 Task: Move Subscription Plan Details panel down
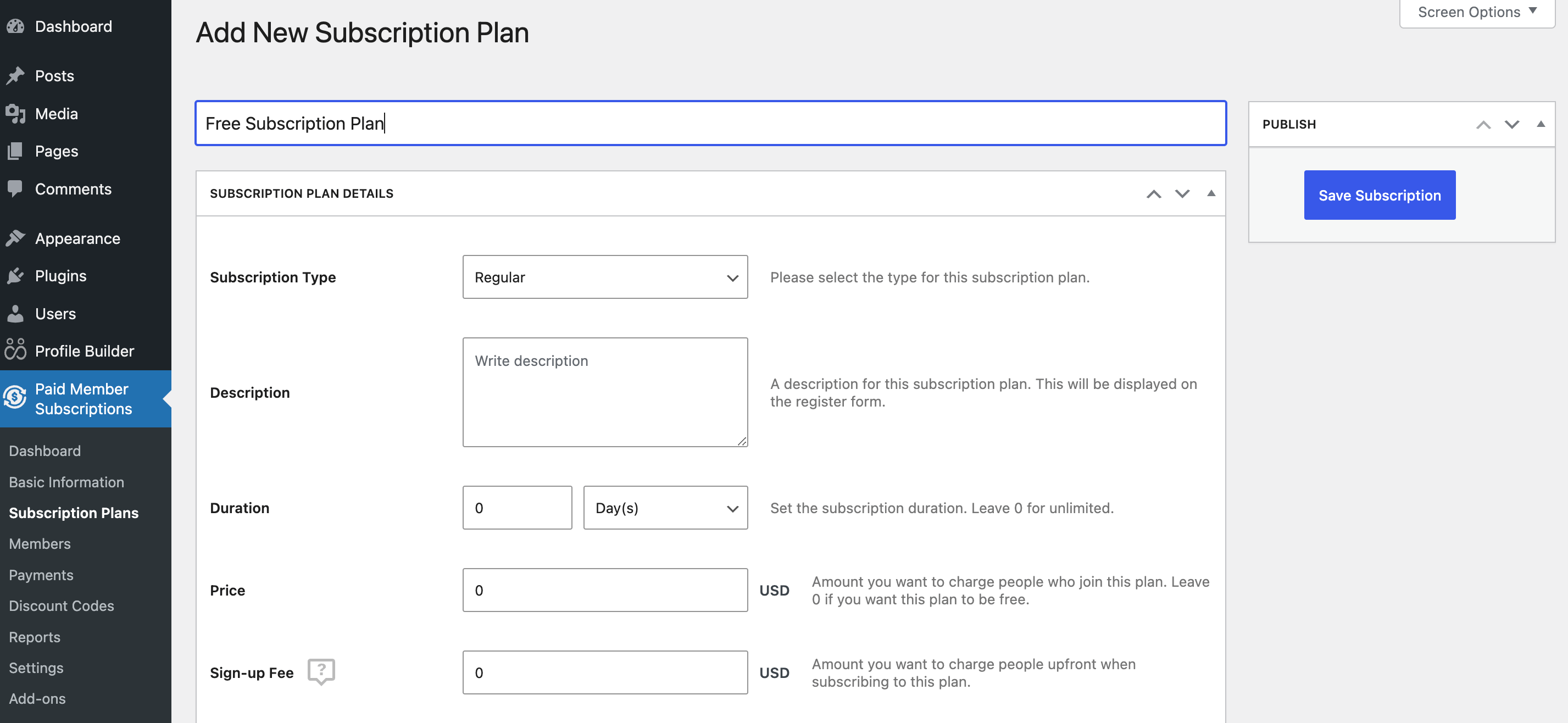pos(1182,193)
